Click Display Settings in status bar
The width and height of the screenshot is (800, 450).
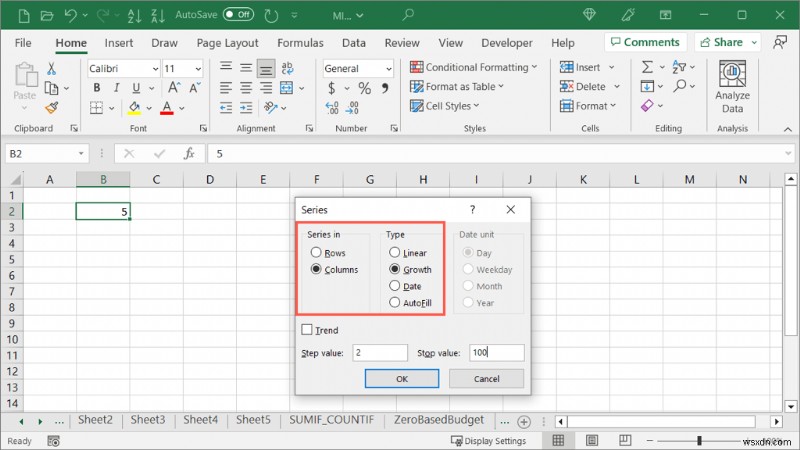click(488, 441)
